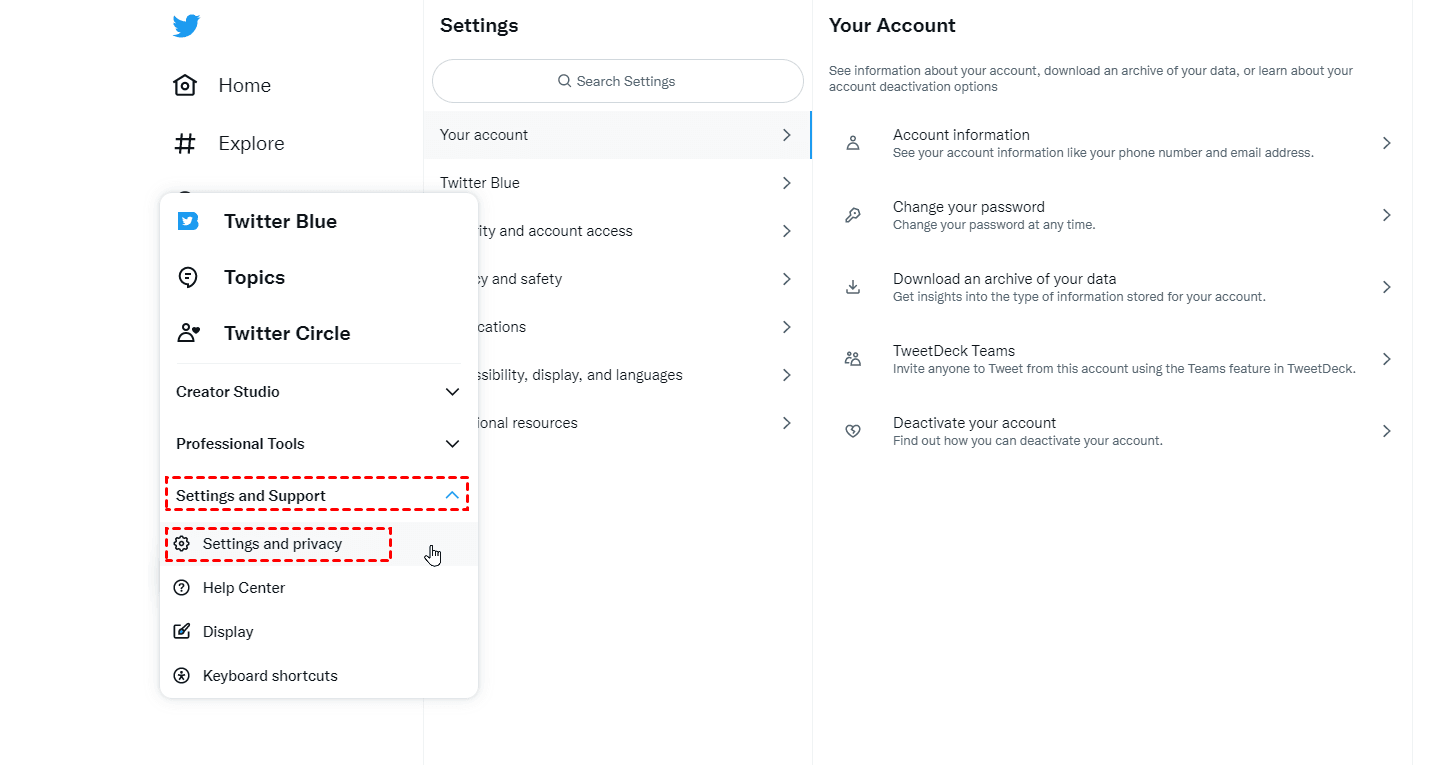The image size is (1450, 765).
Task: Select Settings and privacy menu entry
Action: [x=273, y=544]
